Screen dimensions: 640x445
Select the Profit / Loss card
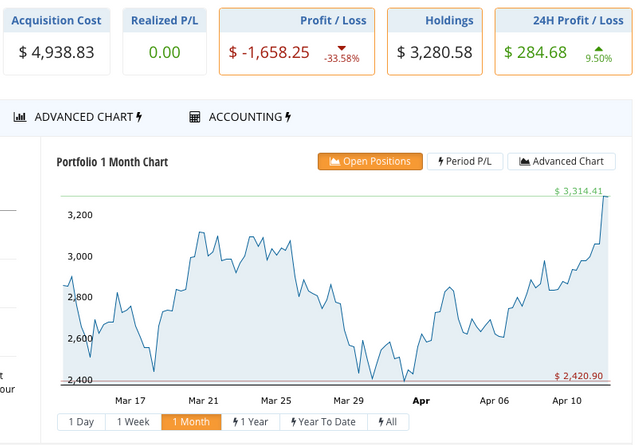pos(297,42)
